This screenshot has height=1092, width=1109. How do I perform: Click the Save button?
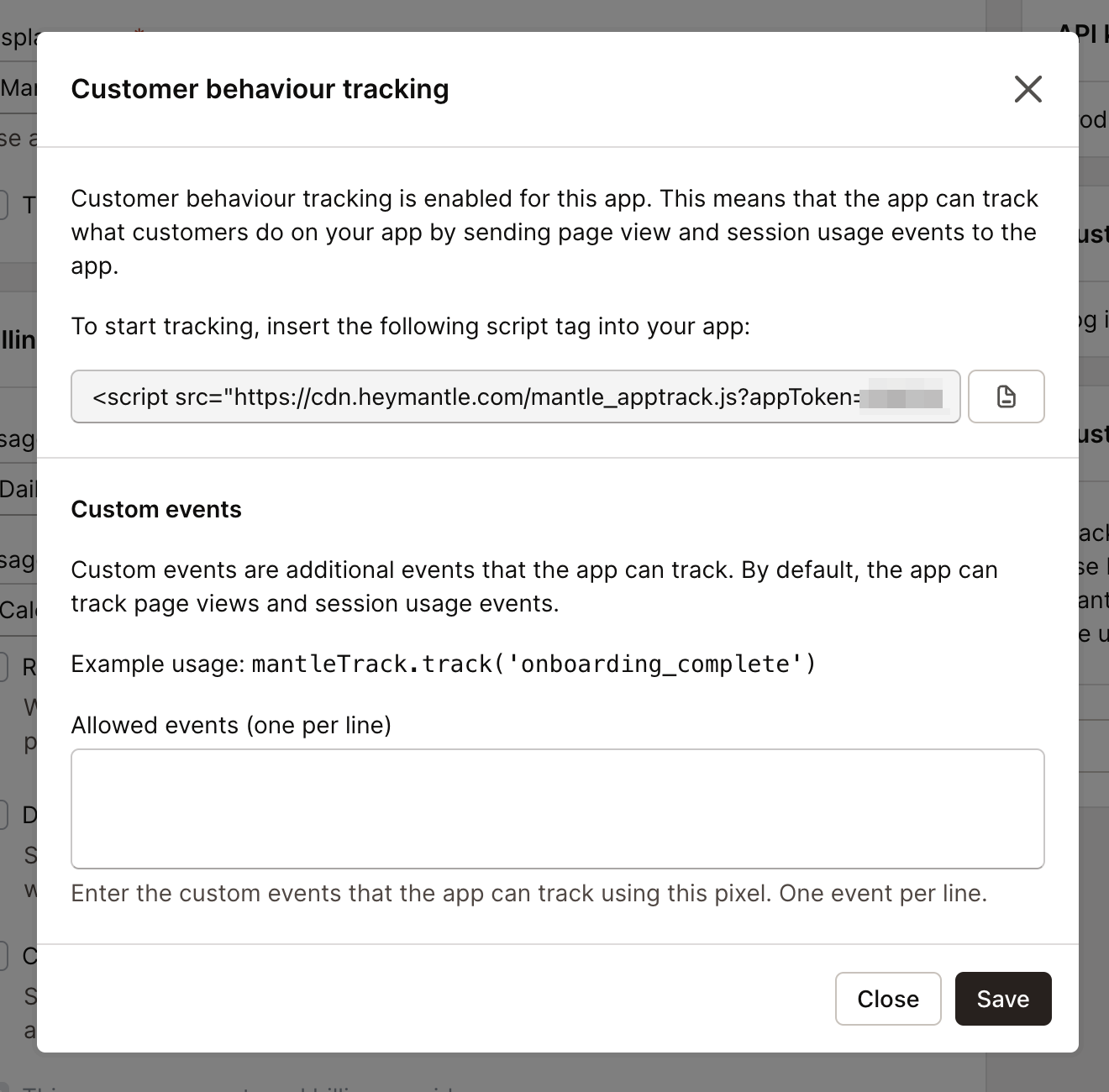coord(1002,999)
